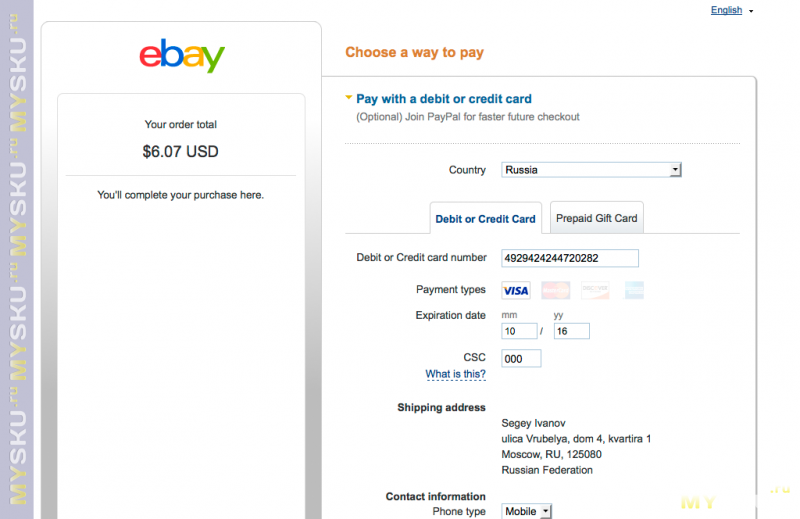This screenshot has width=800, height=519.
Task: Click the expiration month field
Action: (519, 331)
